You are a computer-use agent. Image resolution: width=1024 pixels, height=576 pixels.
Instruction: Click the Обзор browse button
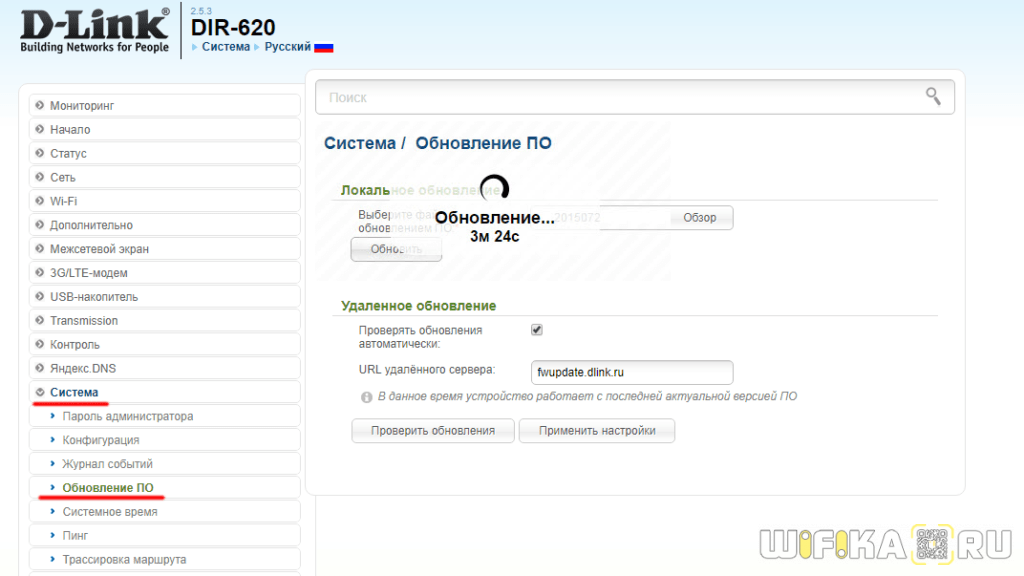(699, 217)
